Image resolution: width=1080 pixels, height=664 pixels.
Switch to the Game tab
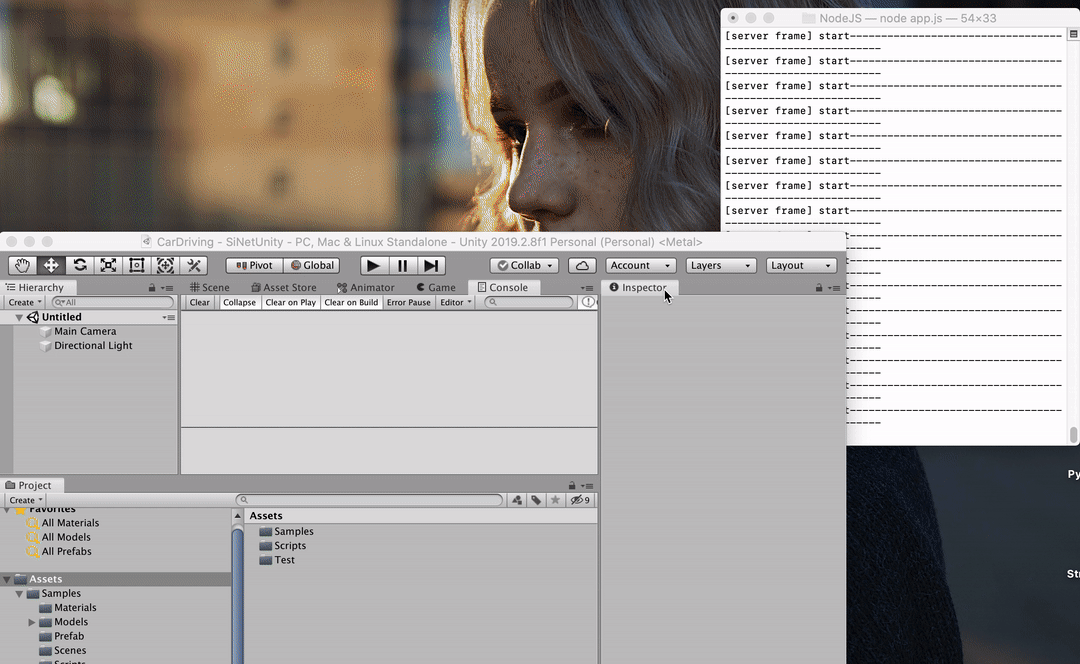click(x=436, y=287)
